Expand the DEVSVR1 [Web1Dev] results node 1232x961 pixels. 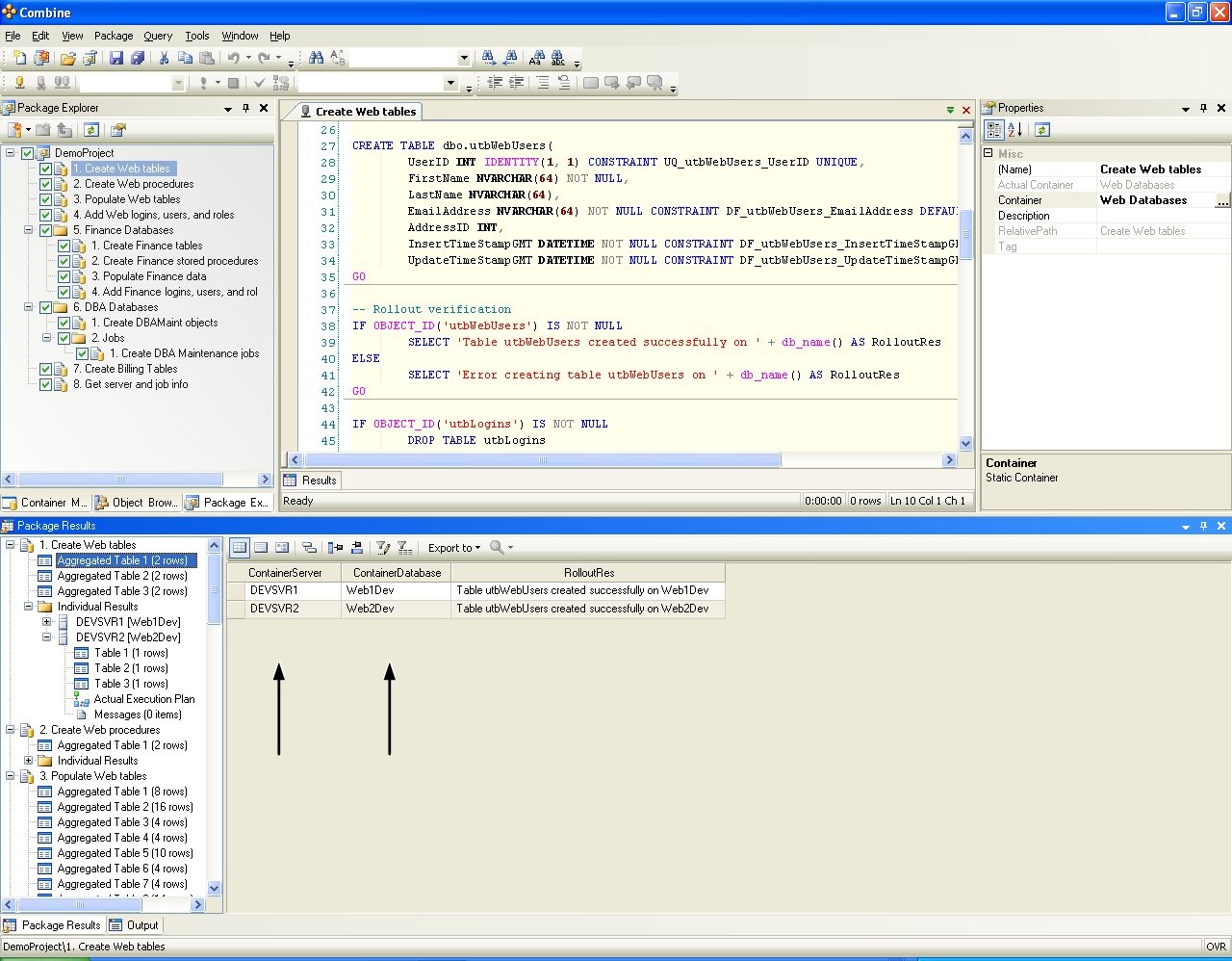point(47,622)
